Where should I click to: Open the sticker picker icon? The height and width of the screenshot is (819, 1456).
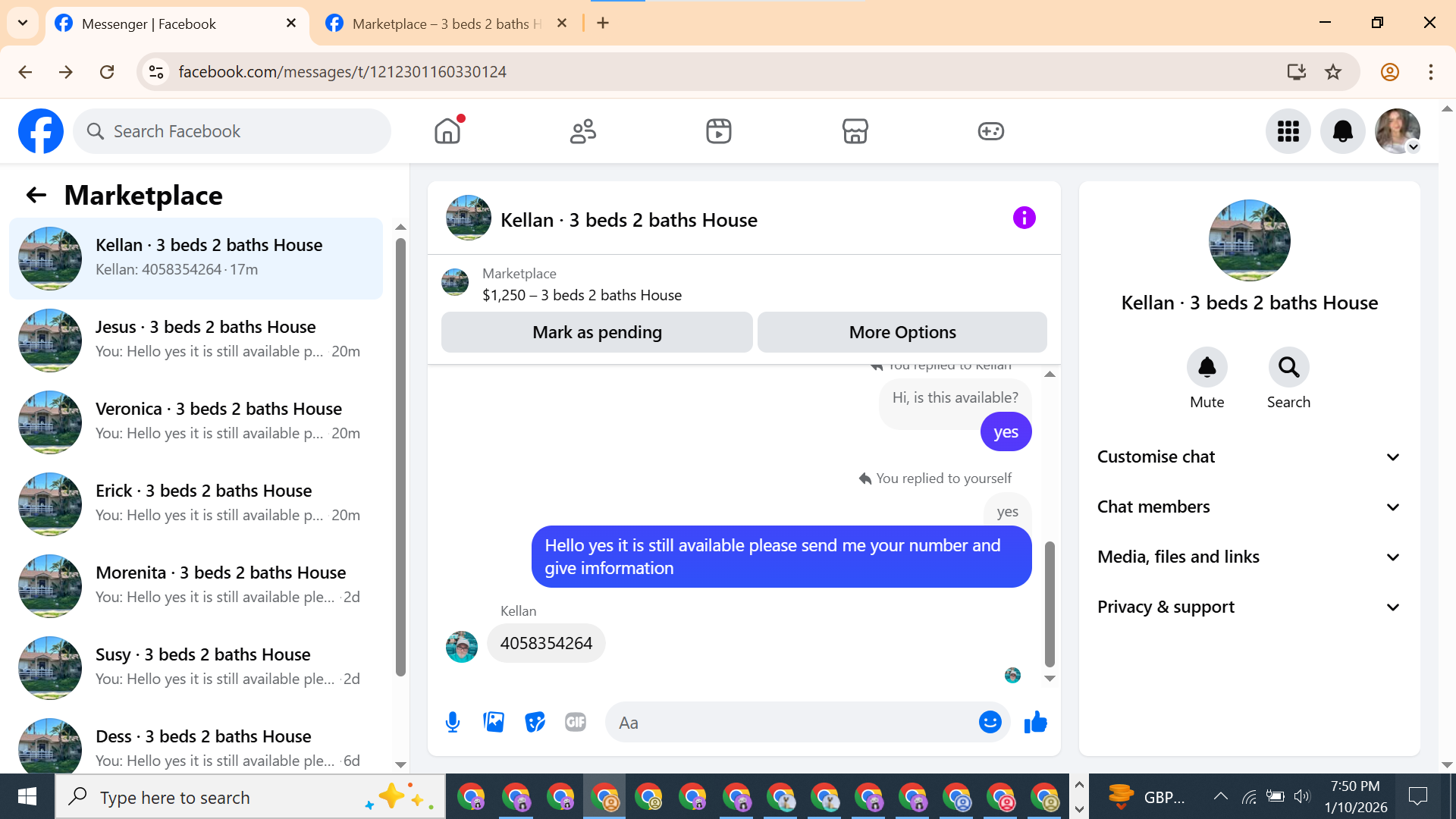pos(535,722)
